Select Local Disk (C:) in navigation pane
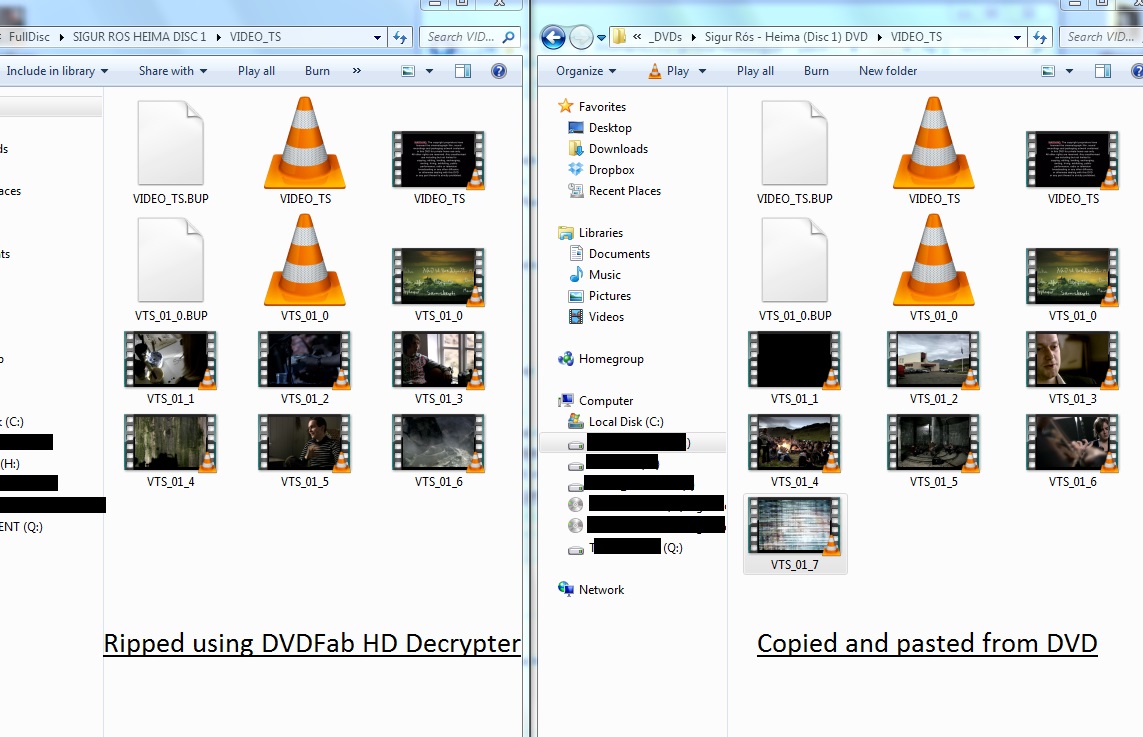 (x=615, y=421)
